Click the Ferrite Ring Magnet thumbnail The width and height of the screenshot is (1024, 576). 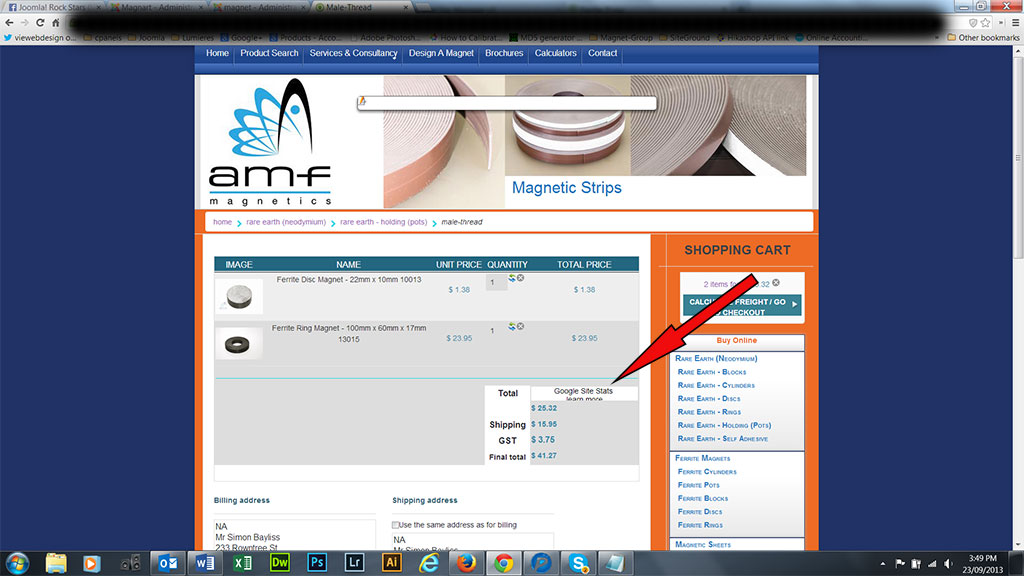239,344
